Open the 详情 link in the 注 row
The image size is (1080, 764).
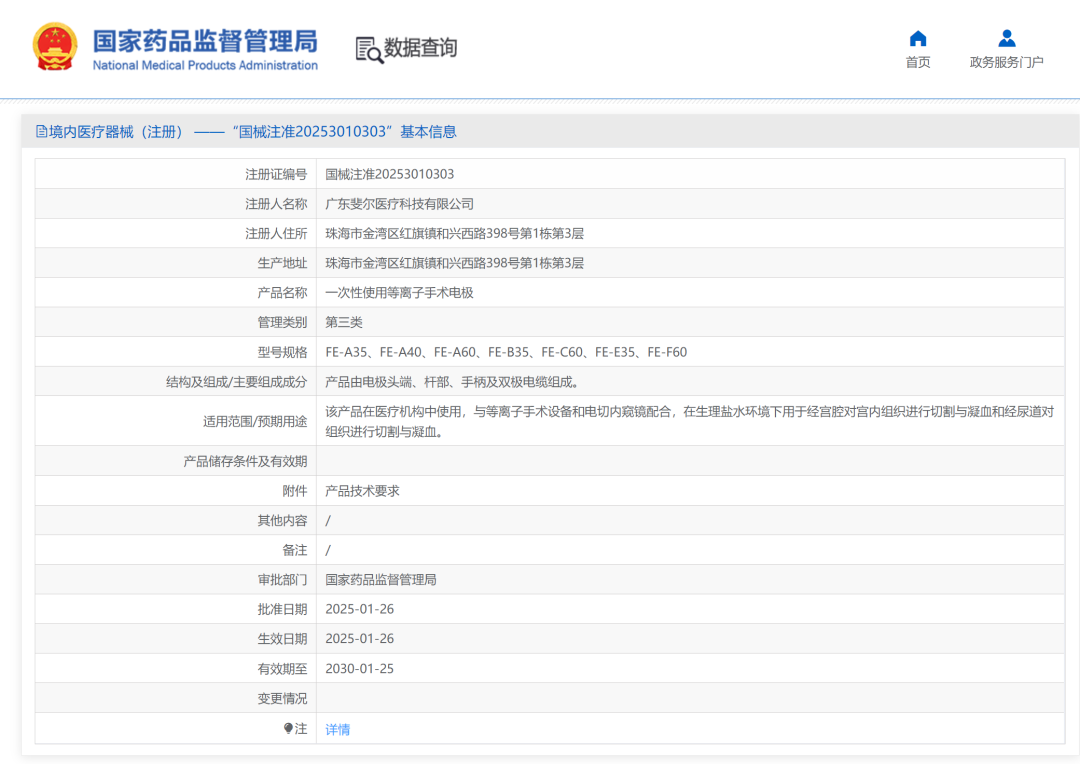(338, 730)
